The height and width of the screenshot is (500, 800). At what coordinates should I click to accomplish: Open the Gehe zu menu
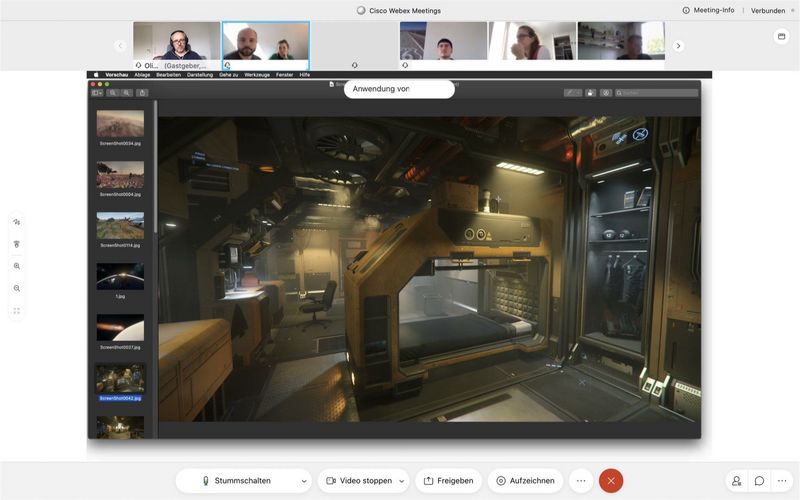[229, 74]
